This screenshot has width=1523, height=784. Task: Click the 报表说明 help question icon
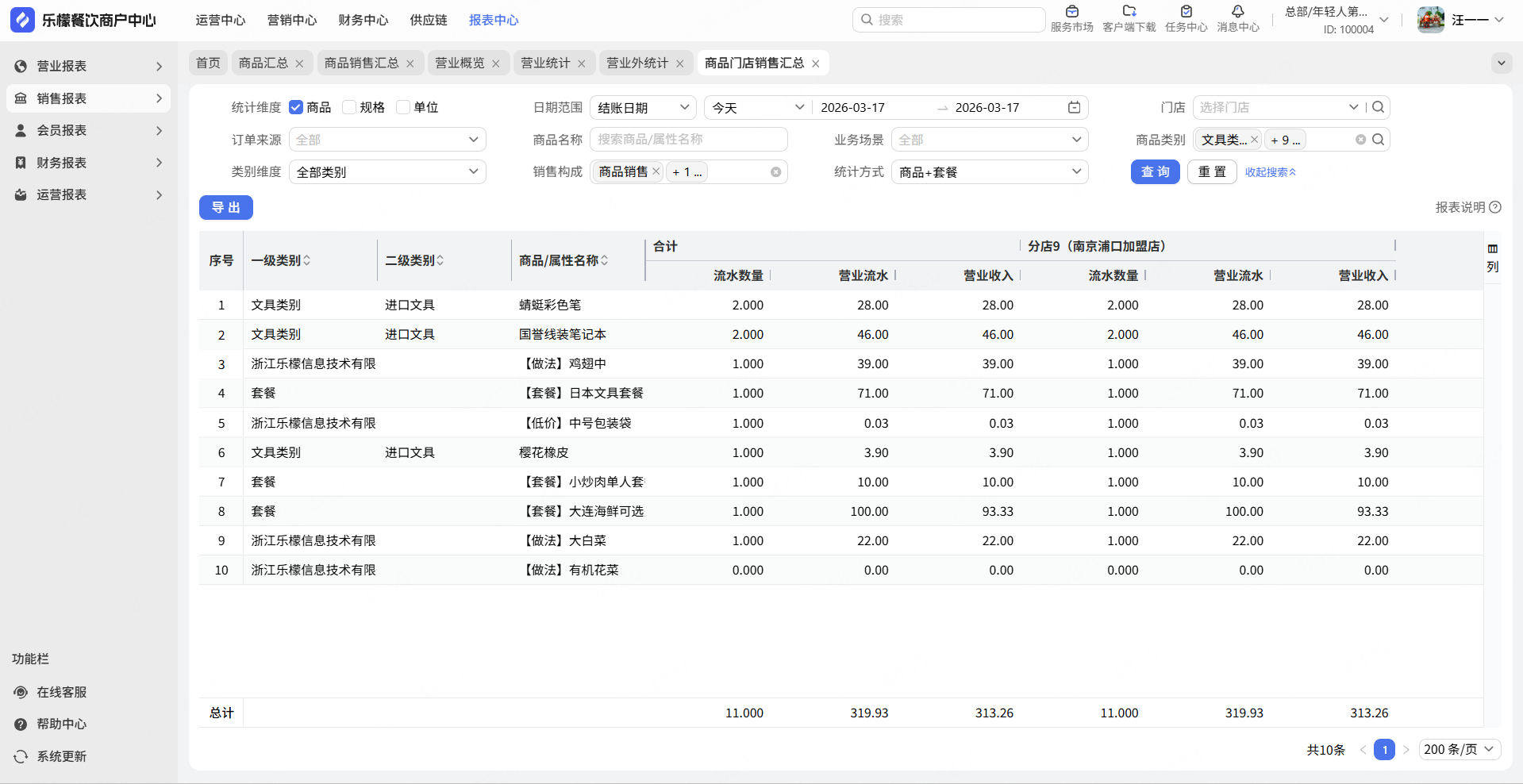(1495, 207)
